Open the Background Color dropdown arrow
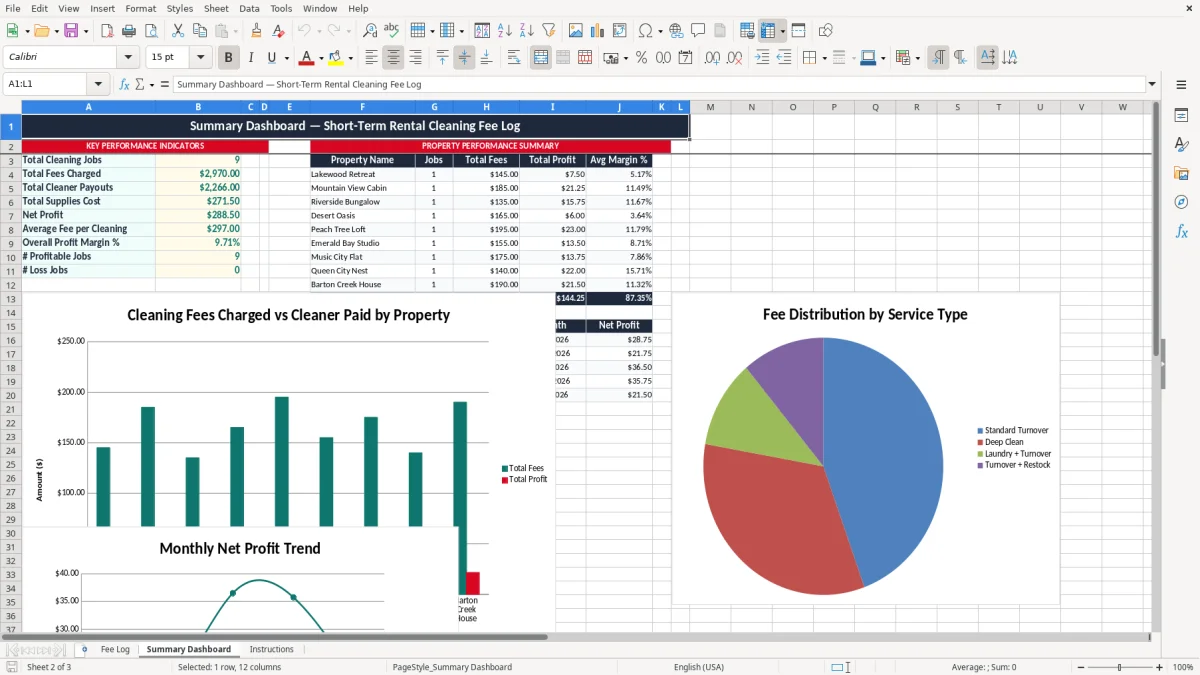 click(x=350, y=58)
